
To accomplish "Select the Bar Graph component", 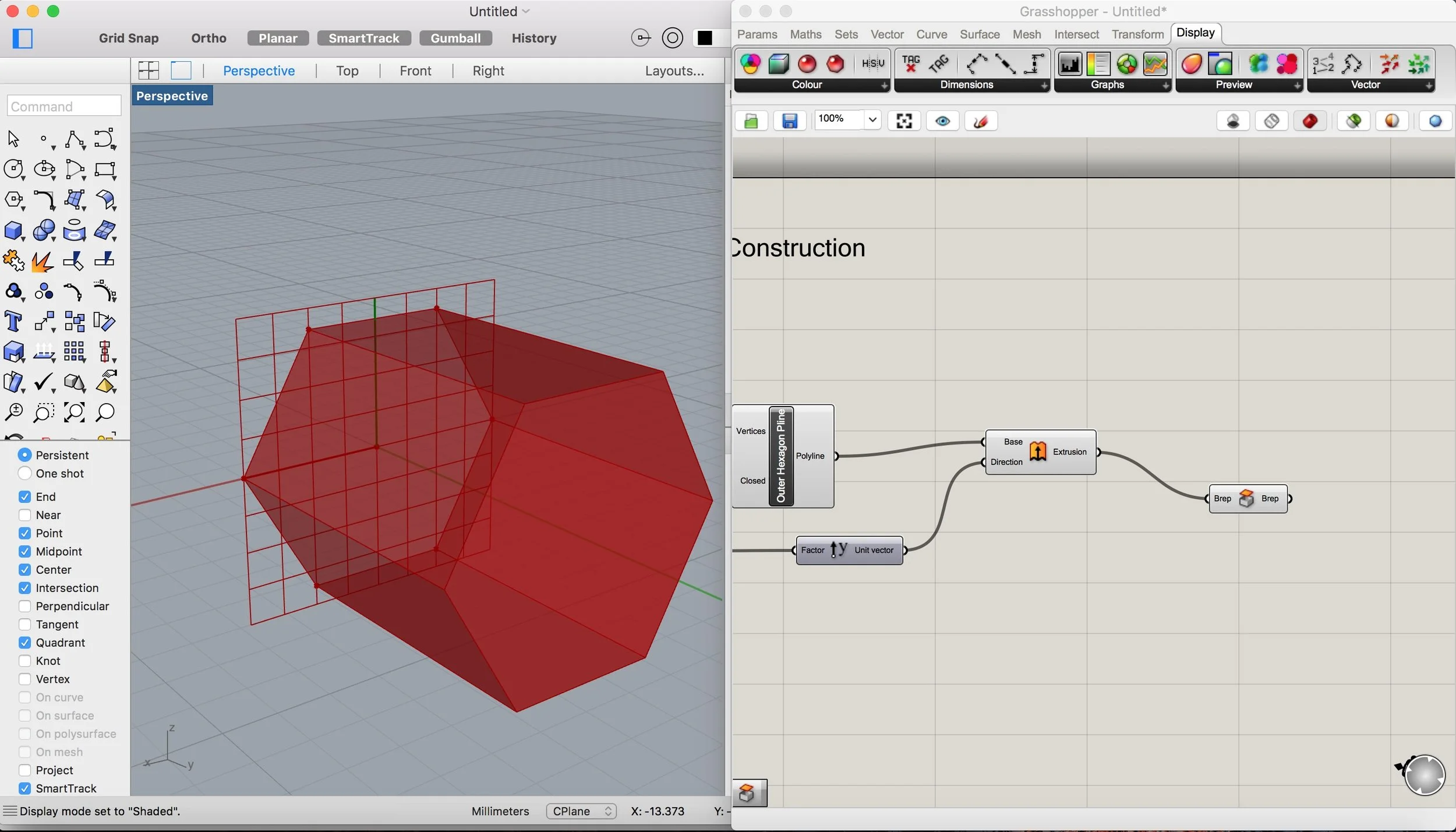I will (1070, 64).
